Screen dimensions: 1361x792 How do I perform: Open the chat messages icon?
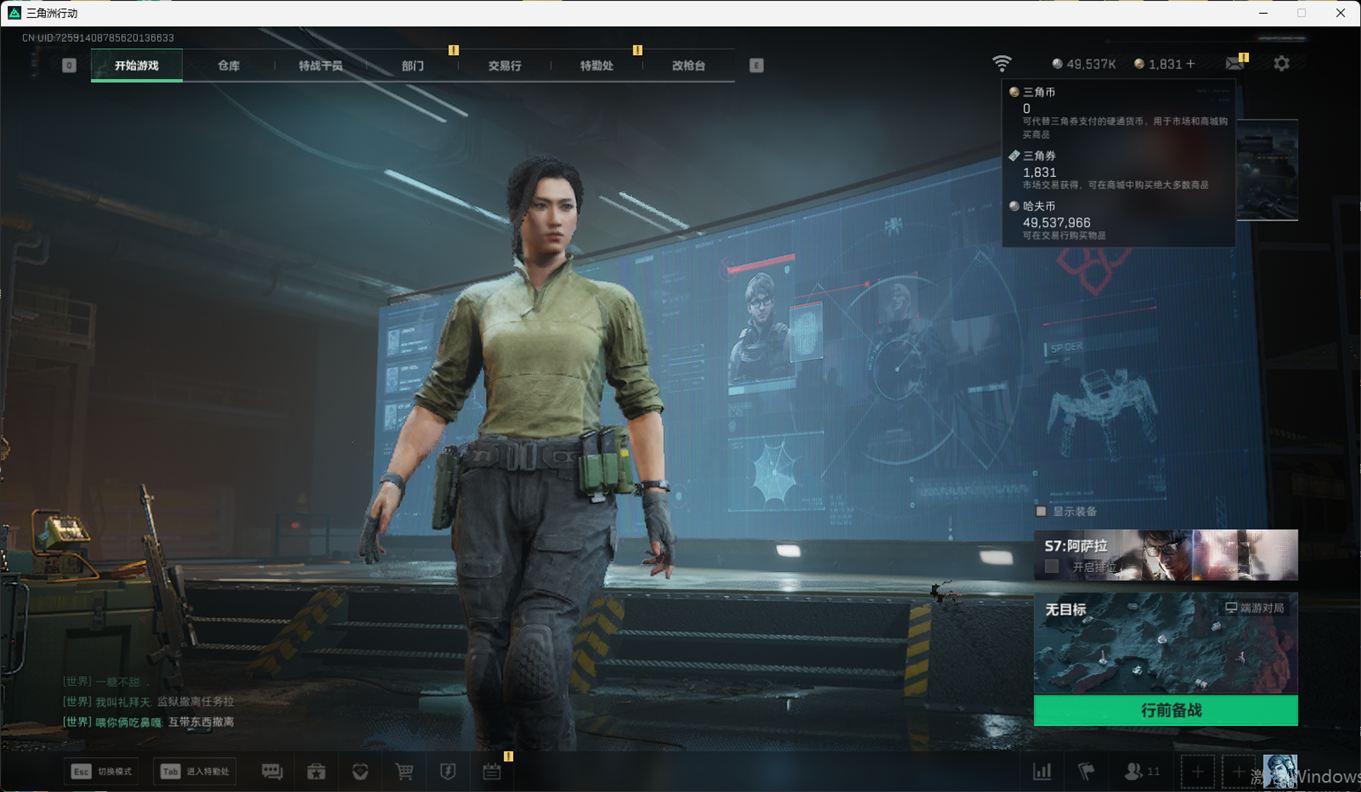272,771
